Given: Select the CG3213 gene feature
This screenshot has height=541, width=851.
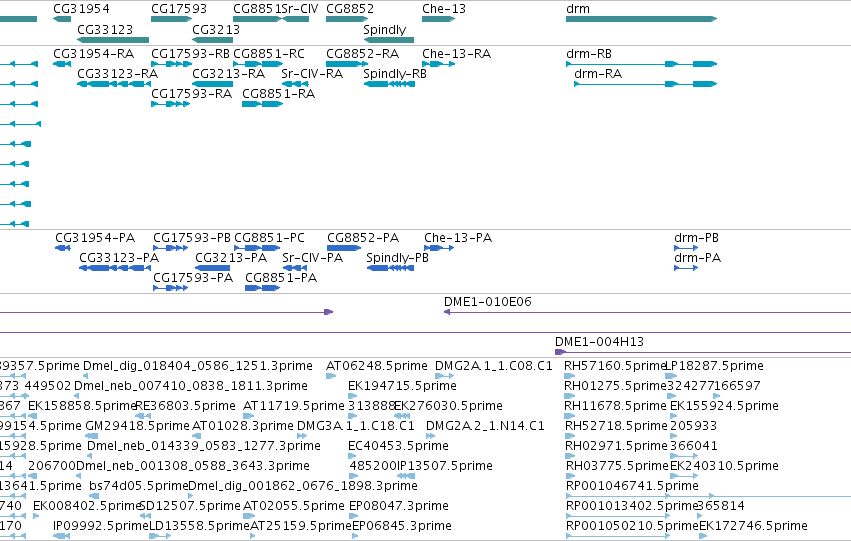Looking at the screenshot, I should coord(213,40).
